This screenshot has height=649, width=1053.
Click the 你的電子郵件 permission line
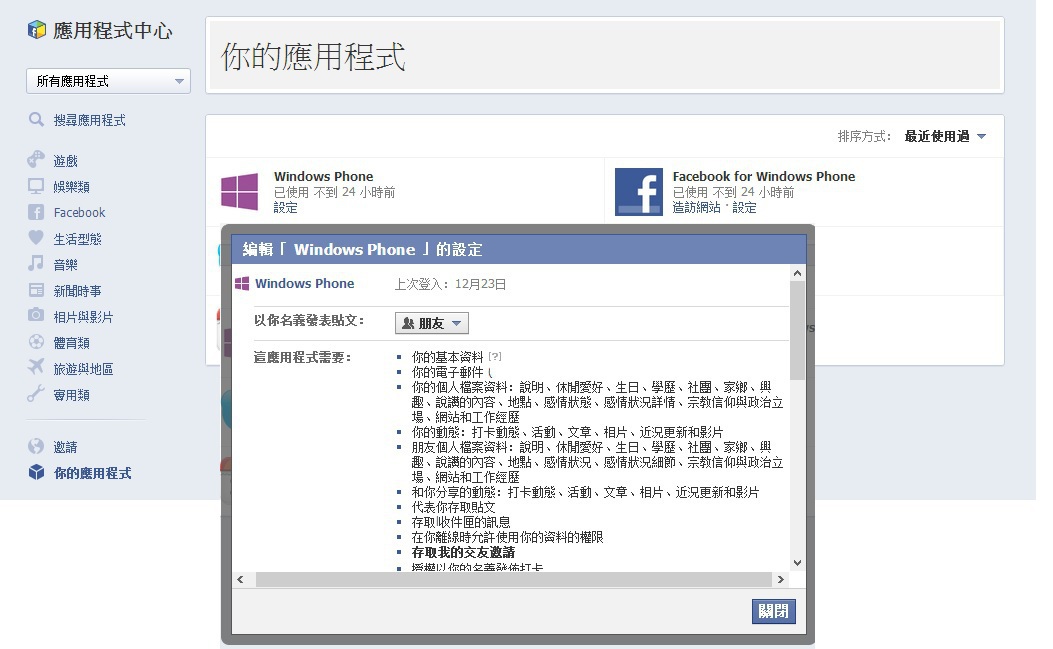(x=447, y=372)
